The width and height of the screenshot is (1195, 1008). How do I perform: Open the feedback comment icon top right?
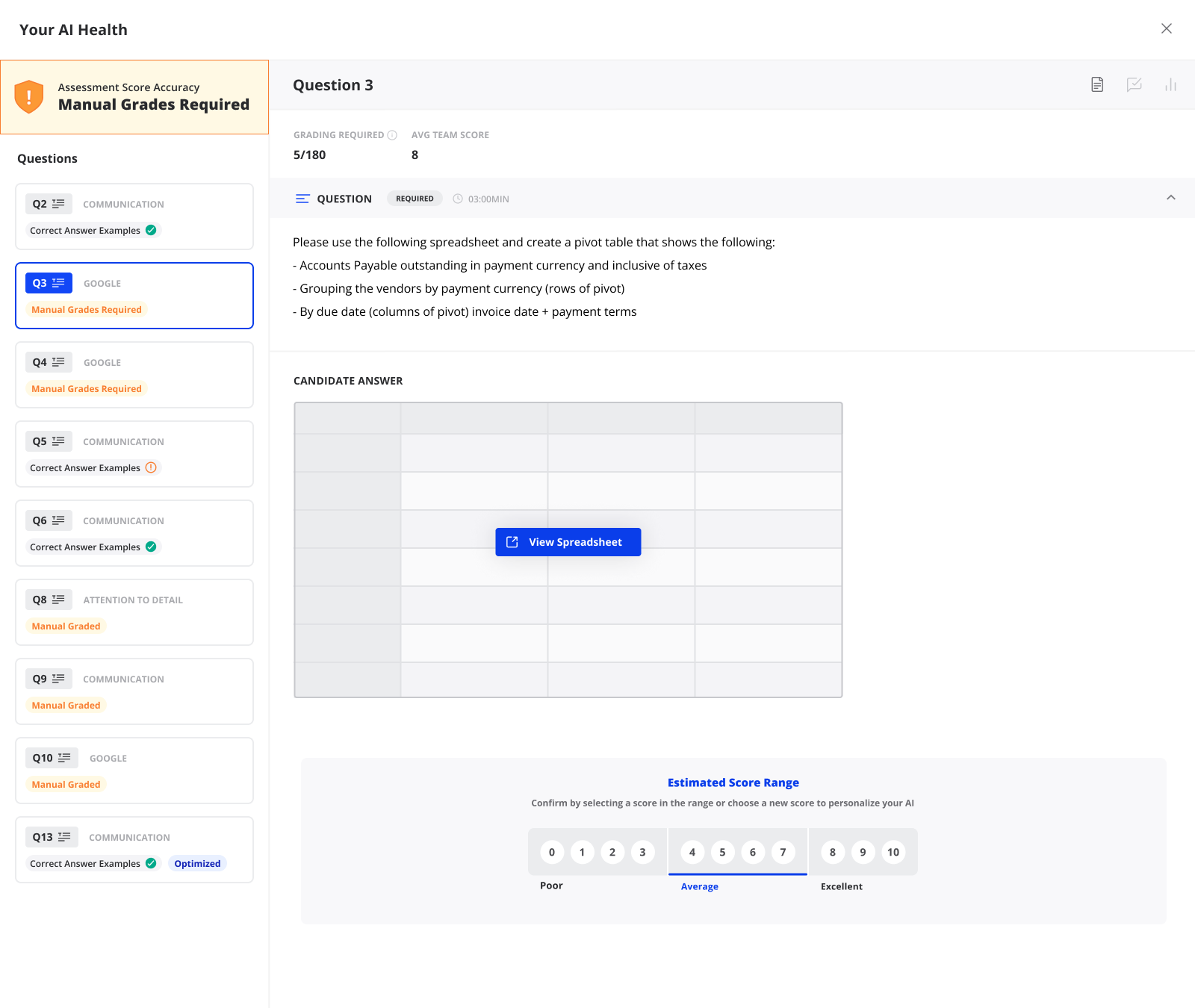1135,84
